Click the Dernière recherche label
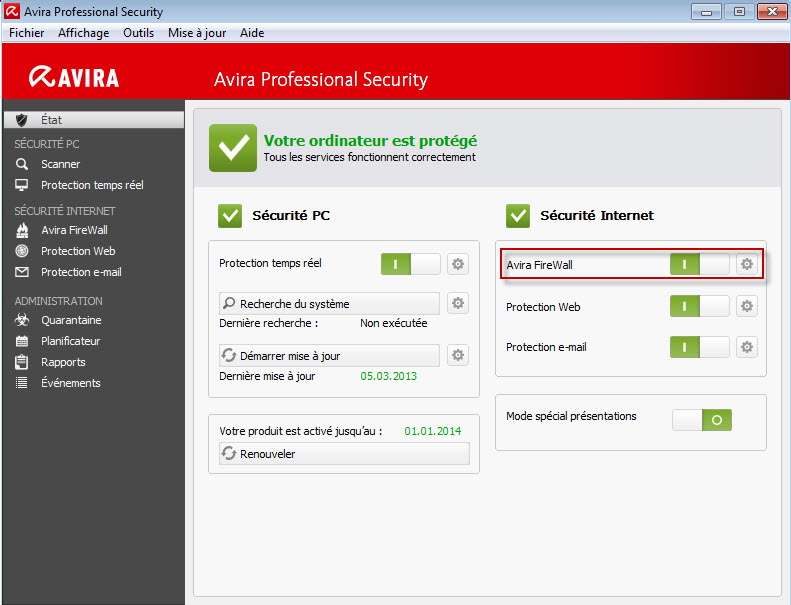The width and height of the screenshot is (791, 605). pos(268,323)
